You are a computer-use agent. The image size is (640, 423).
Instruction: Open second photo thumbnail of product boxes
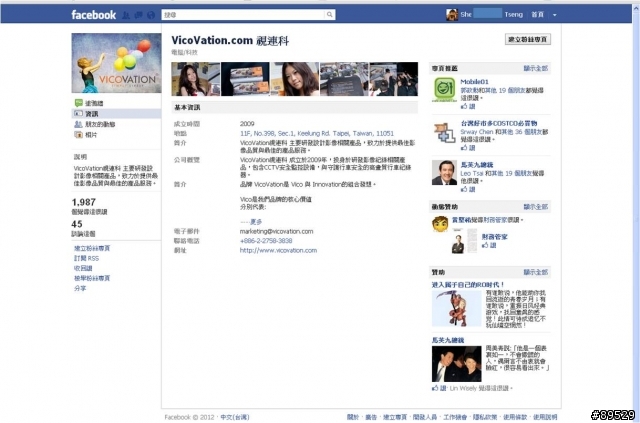(x=245, y=79)
